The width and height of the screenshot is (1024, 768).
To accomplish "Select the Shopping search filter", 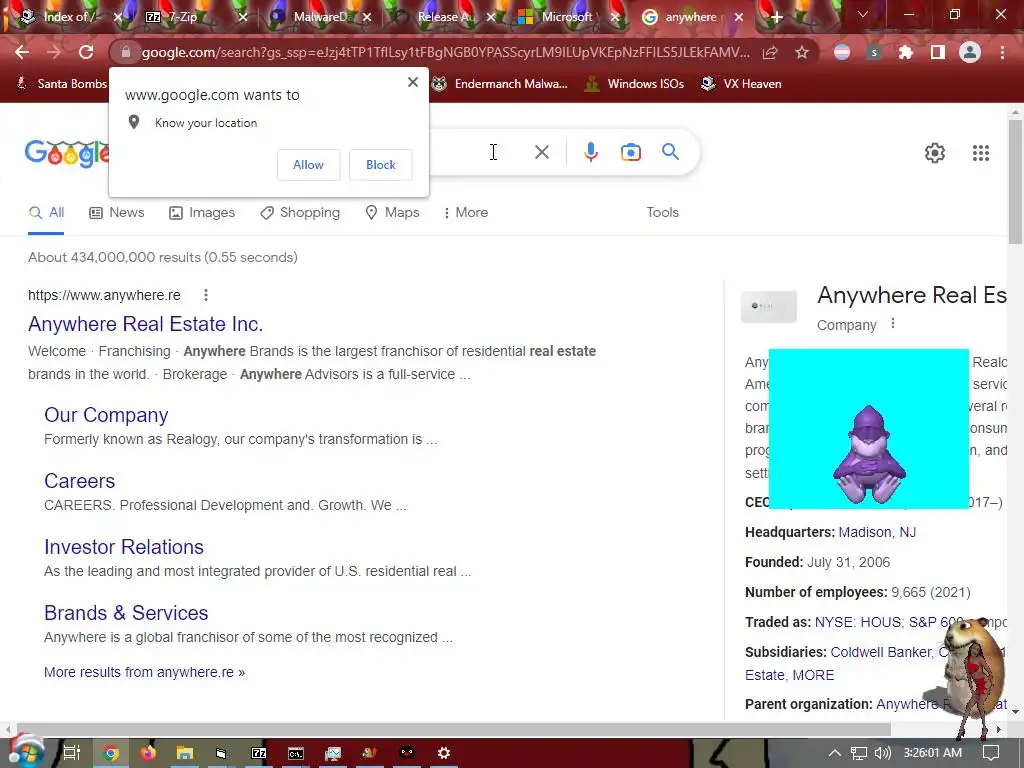I will coord(300,213).
